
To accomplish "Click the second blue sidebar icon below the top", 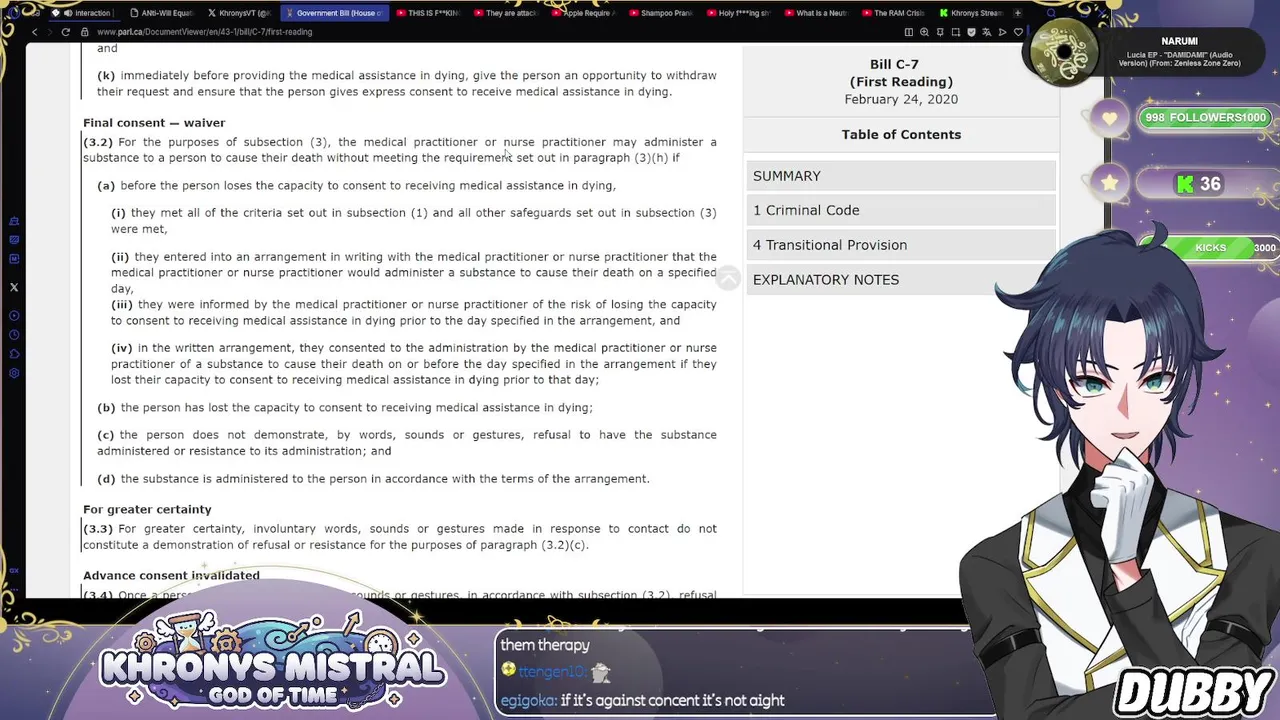I will click(14, 240).
